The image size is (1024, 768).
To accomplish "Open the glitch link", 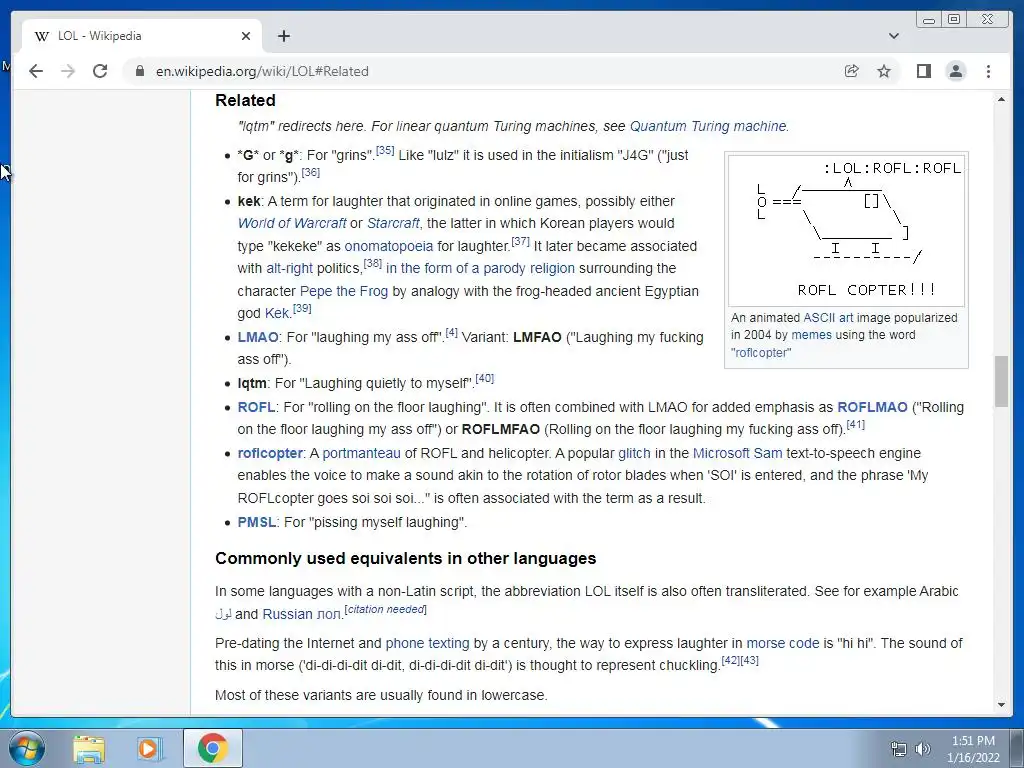I will tap(634, 453).
